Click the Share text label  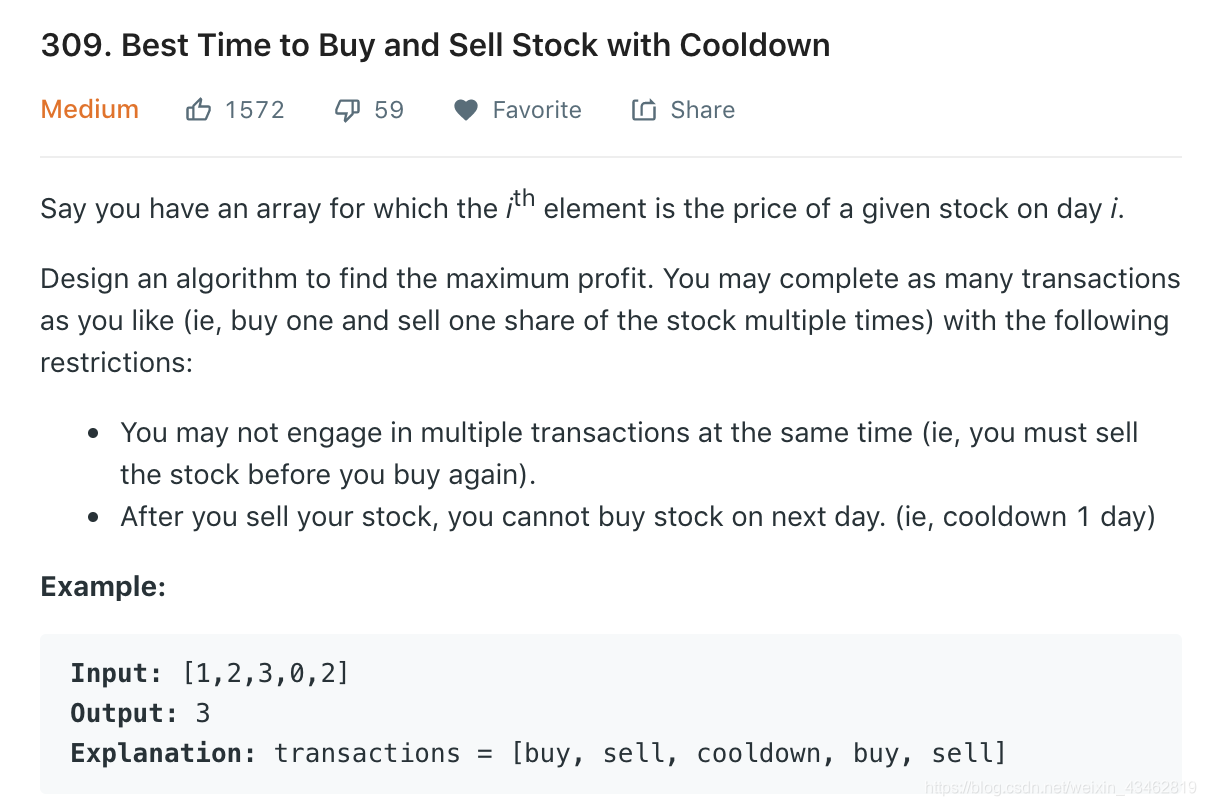pos(702,110)
